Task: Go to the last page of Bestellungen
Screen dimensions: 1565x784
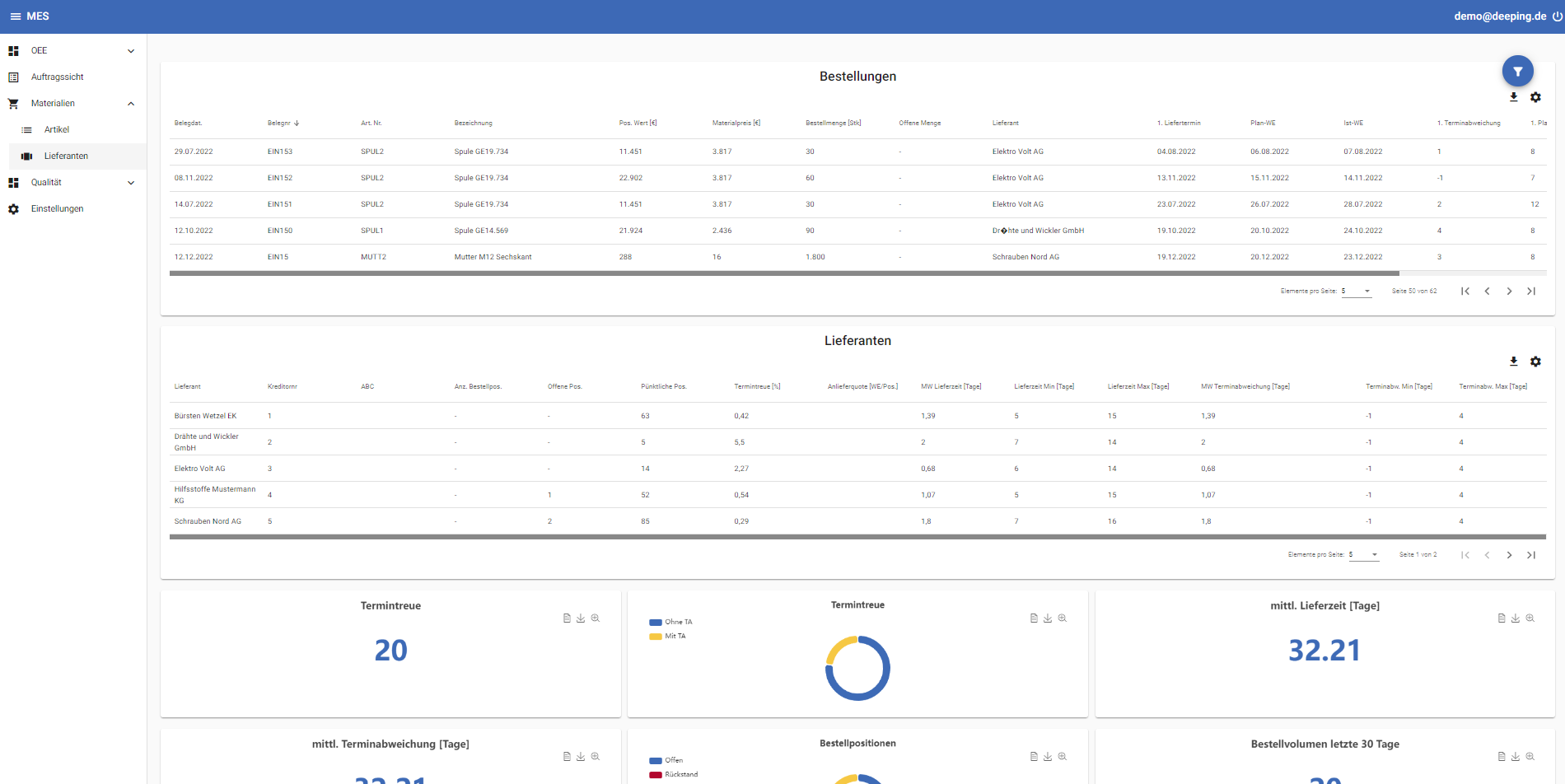Action: [x=1531, y=291]
